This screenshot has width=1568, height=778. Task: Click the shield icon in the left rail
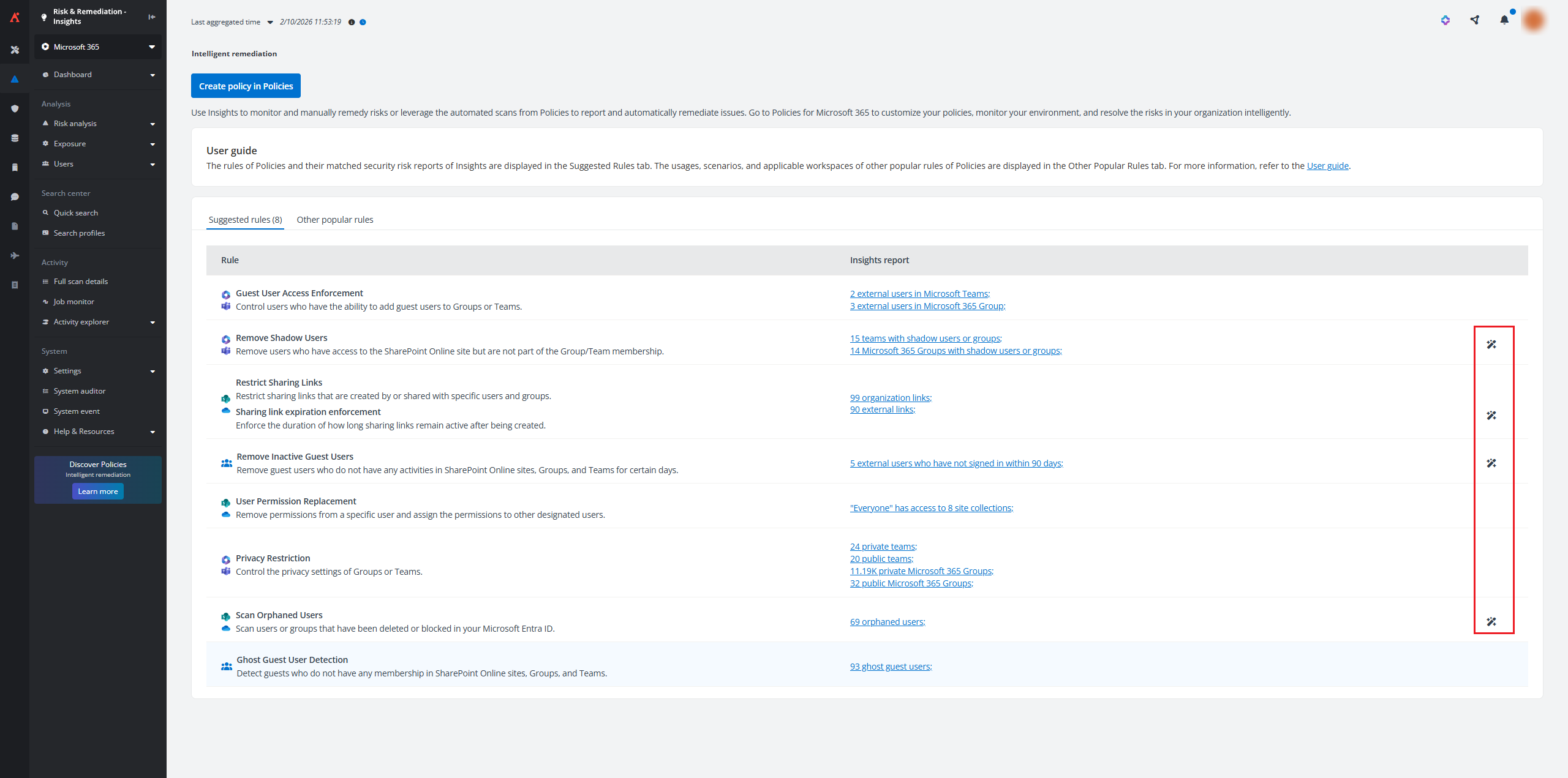click(x=15, y=108)
